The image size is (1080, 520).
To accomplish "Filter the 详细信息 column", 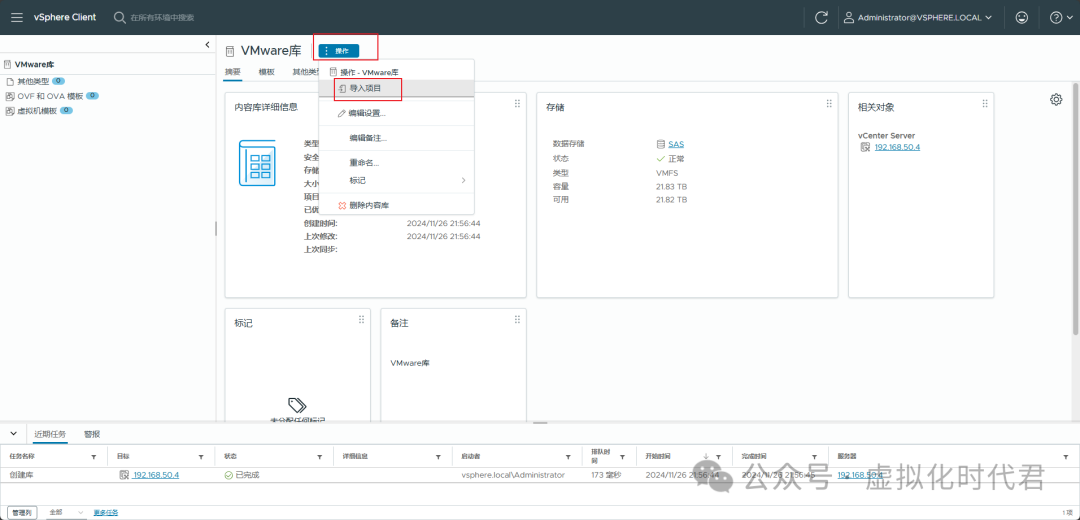I will tap(439, 457).
